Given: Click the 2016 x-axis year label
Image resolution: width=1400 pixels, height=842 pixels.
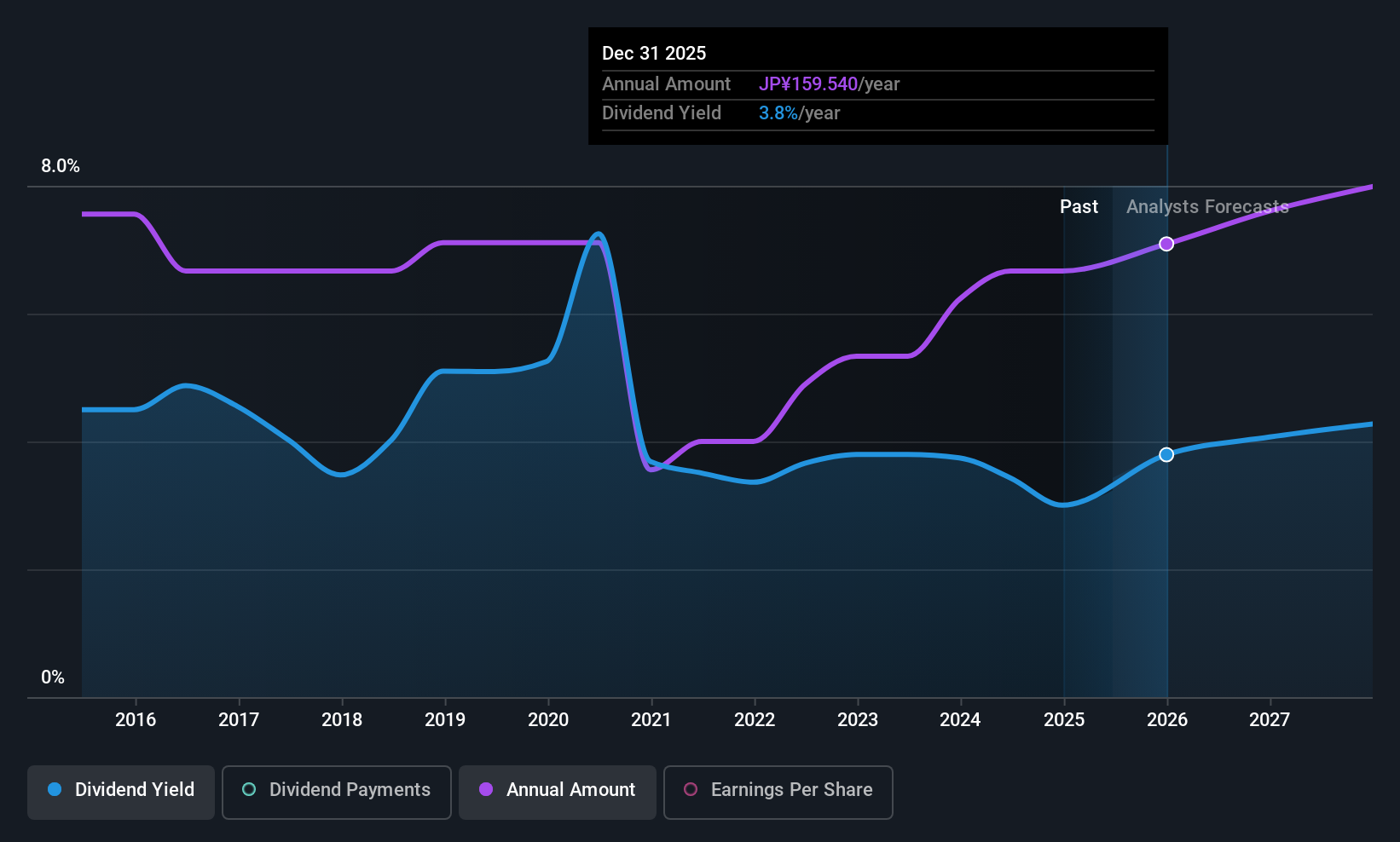Looking at the screenshot, I should 136,719.
